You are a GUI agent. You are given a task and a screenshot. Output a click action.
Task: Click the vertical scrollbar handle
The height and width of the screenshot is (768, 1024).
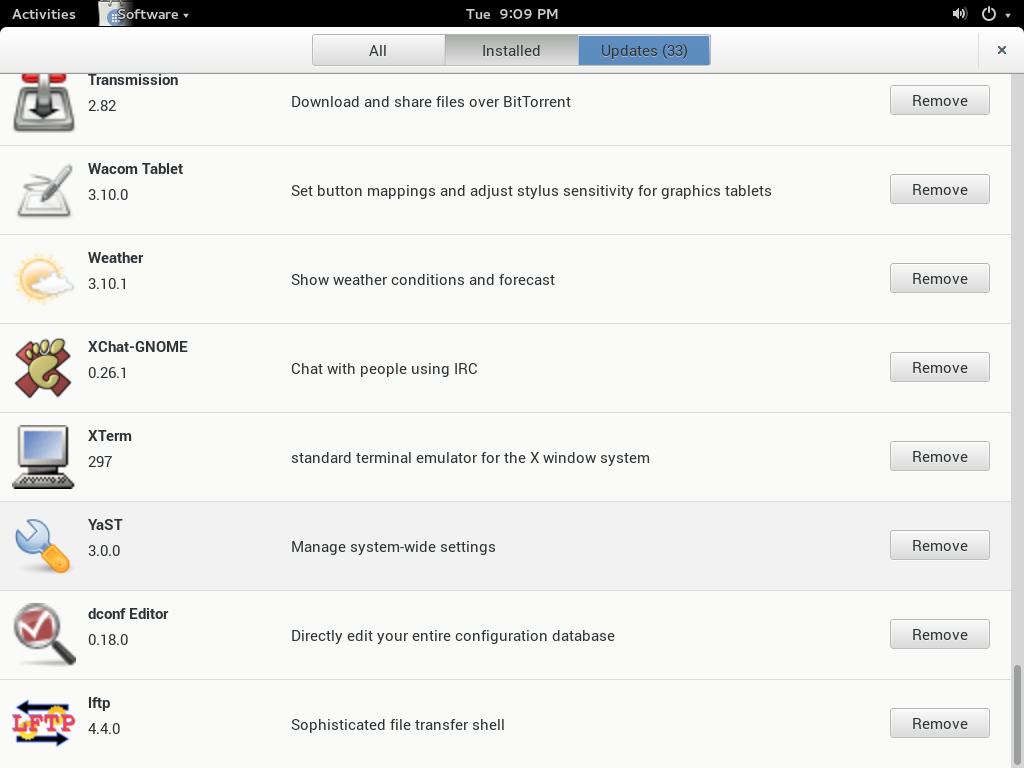coord(1017,716)
